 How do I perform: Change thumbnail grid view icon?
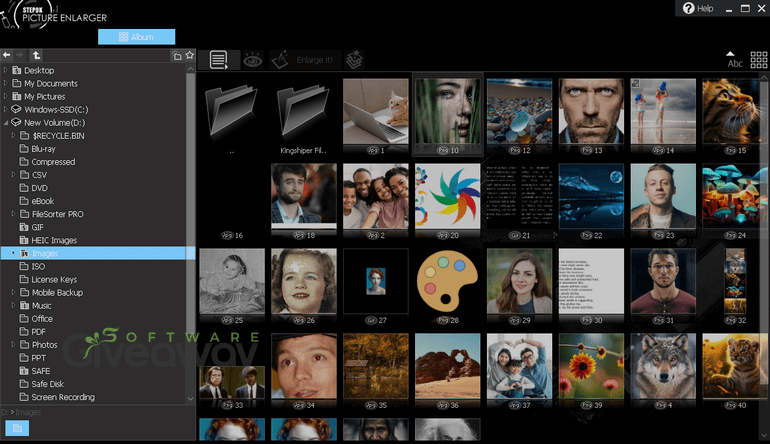[759, 60]
